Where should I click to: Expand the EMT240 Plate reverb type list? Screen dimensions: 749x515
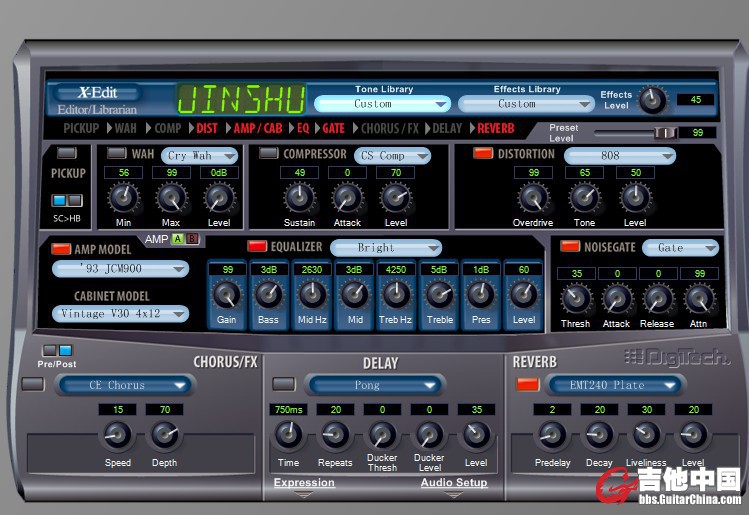tap(612, 385)
